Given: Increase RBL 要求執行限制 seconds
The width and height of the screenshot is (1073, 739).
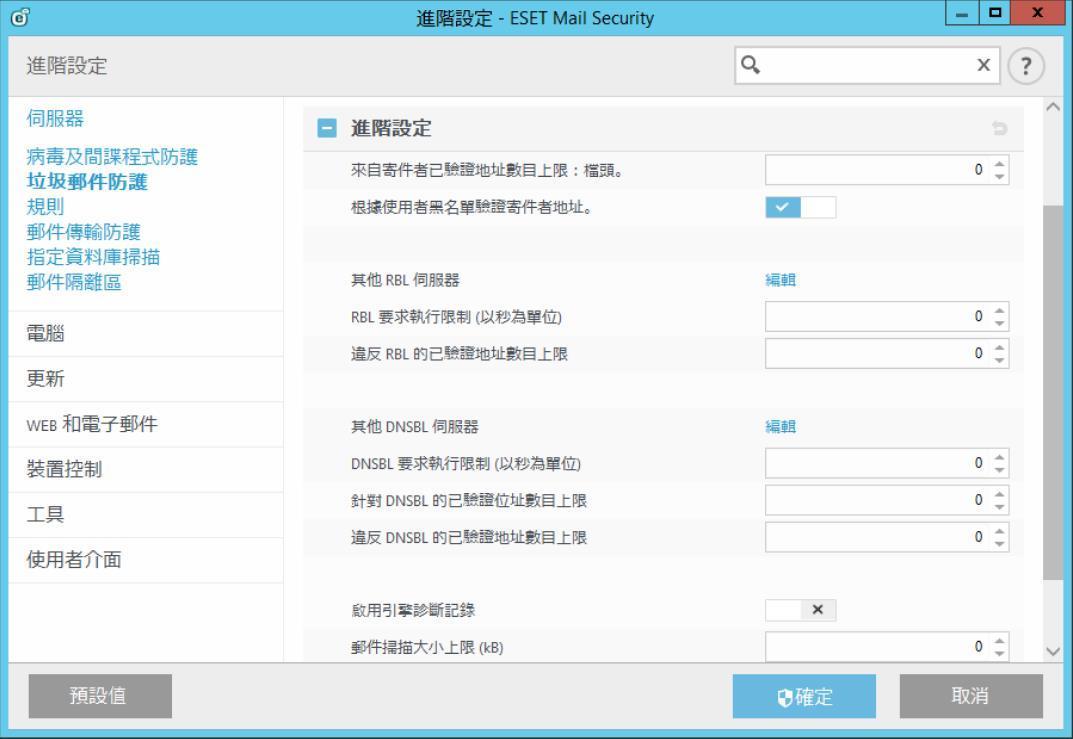Looking at the screenshot, I should point(1000,310).
